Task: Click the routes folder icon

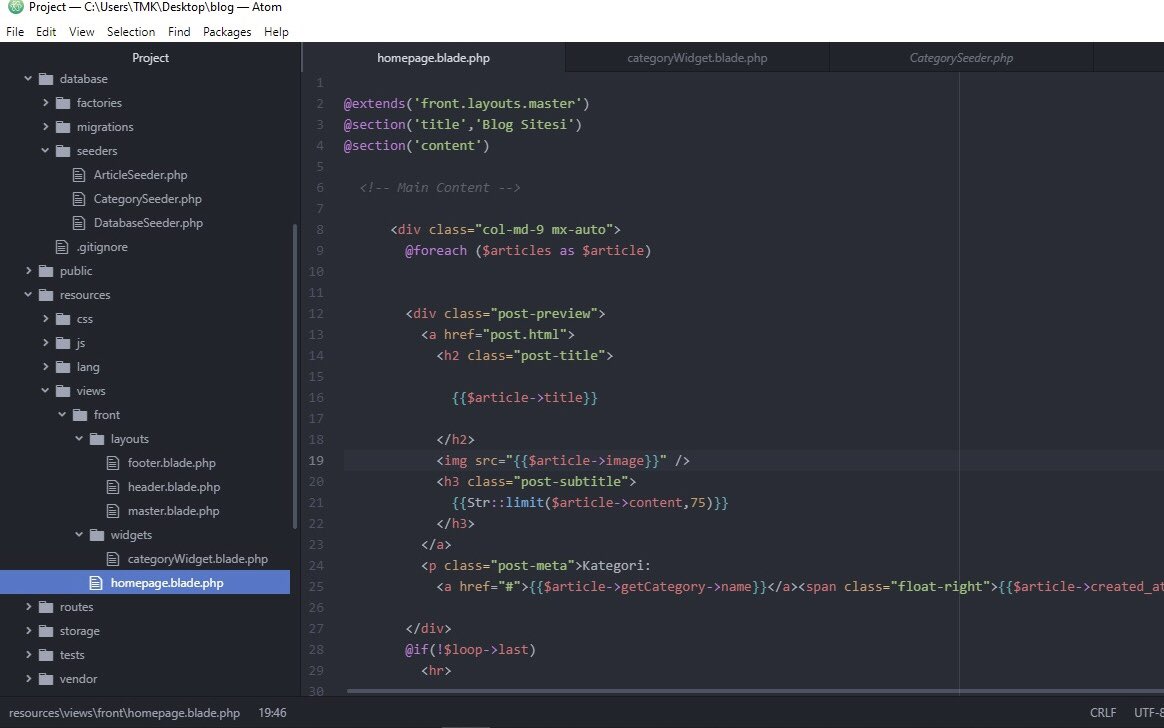Action: (x=46, y=607)
